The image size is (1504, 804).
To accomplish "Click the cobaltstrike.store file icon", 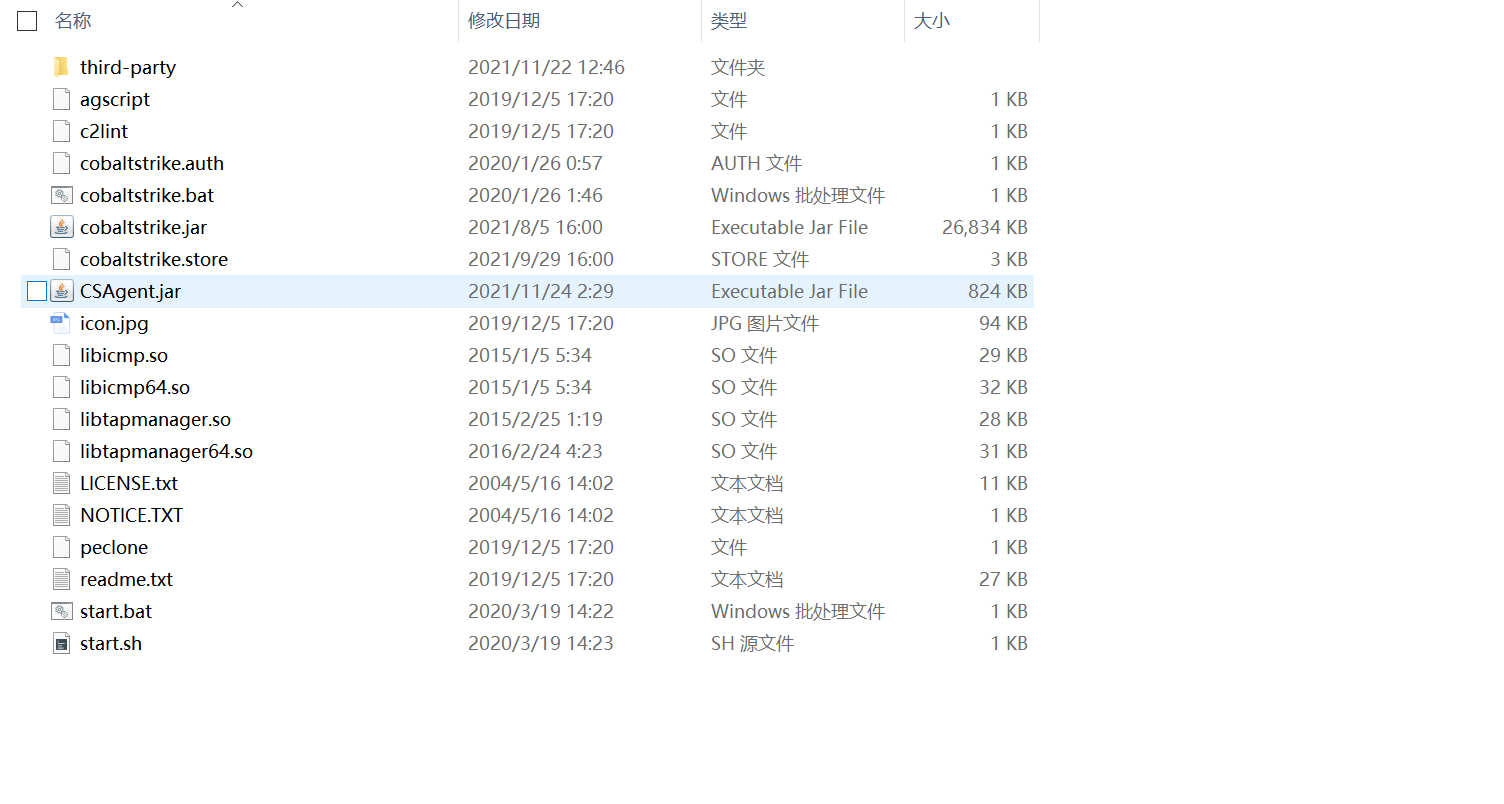I will coord(62,259).
